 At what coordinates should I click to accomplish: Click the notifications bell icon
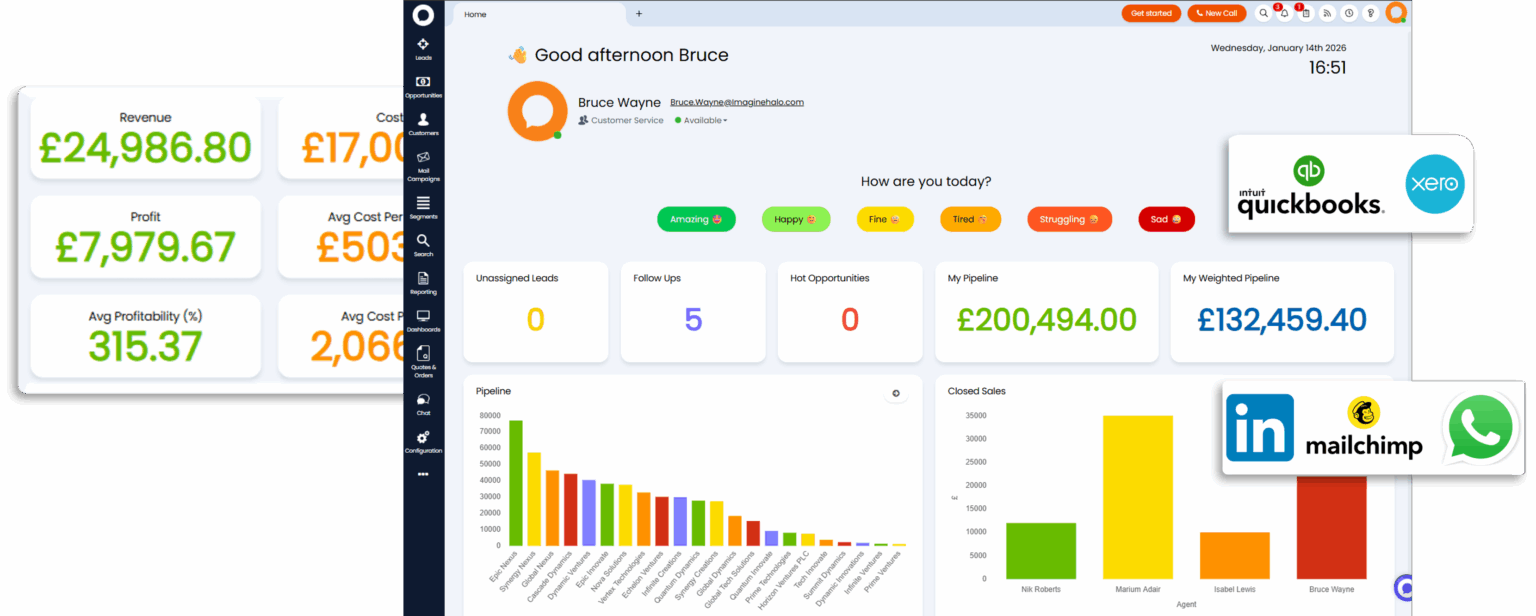click(x=1284, y=13)
